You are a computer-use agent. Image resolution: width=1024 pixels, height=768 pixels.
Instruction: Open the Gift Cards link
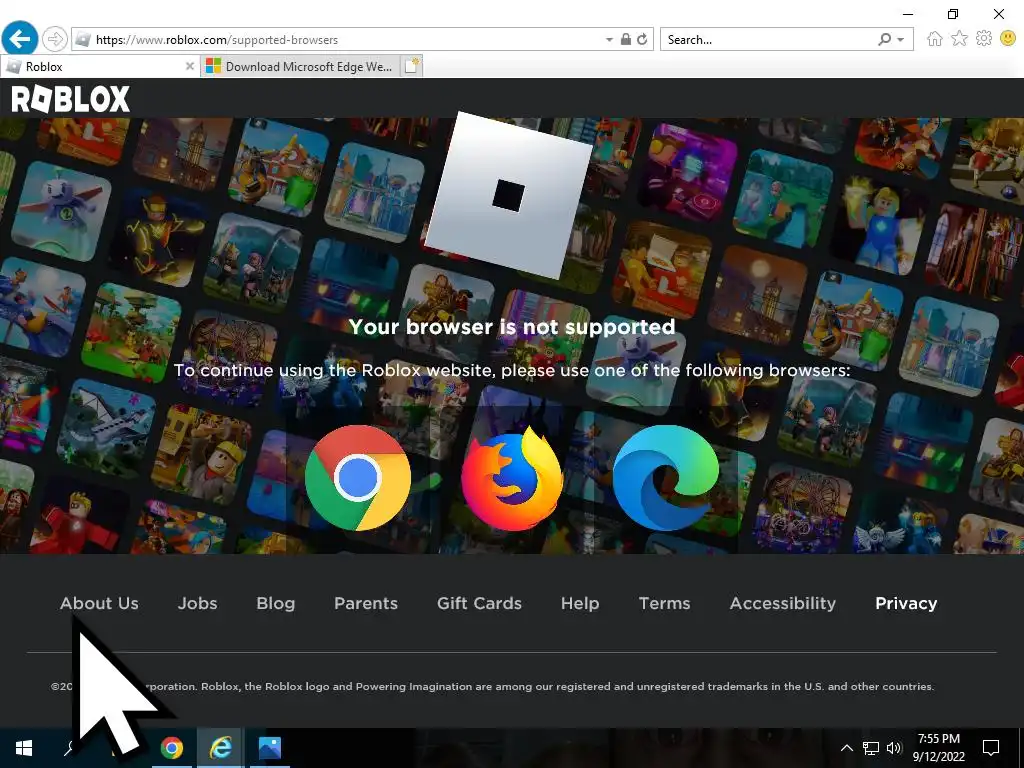479,603
